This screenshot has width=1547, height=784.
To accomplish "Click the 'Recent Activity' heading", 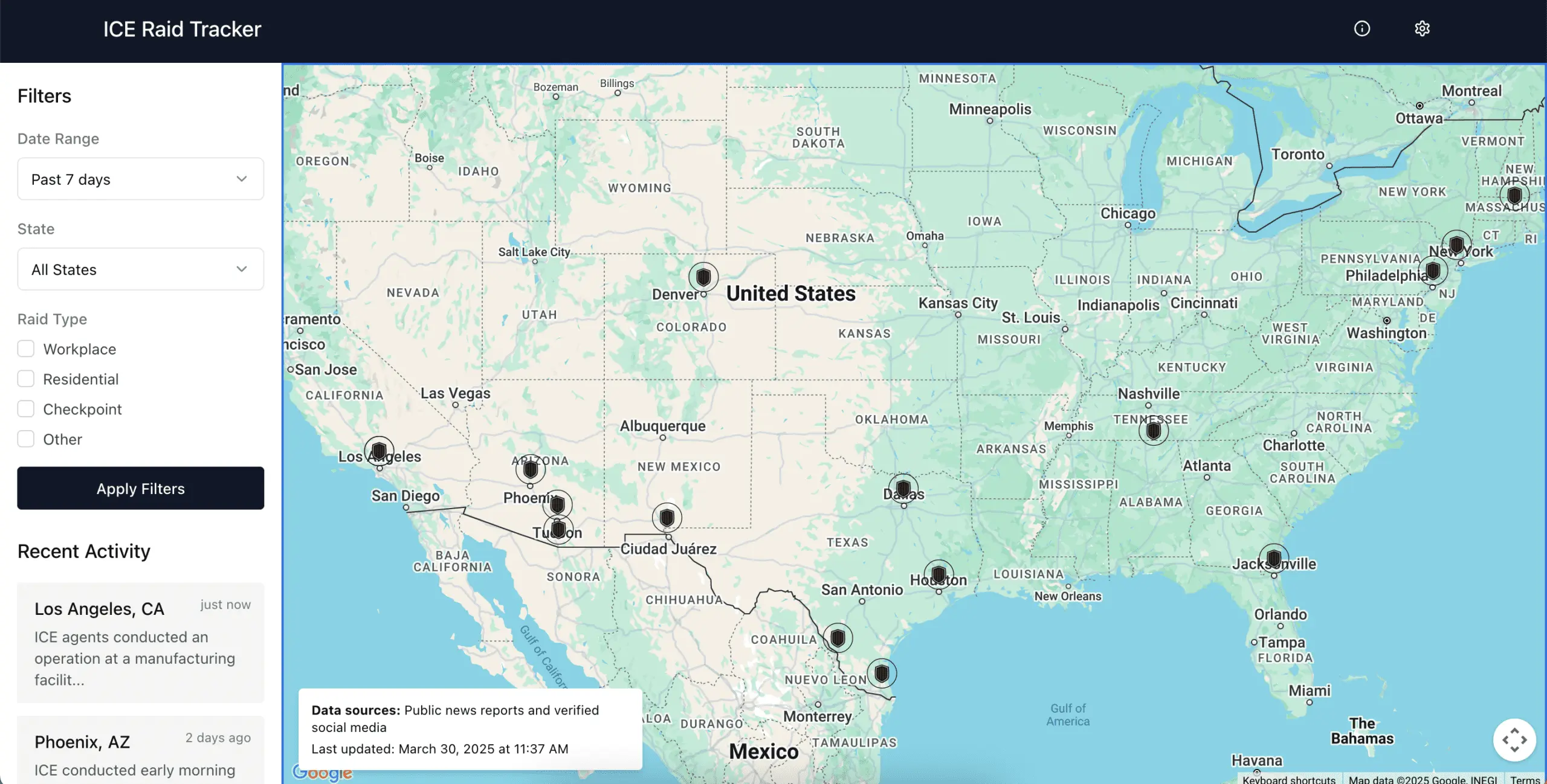I will tap(84, 551).
